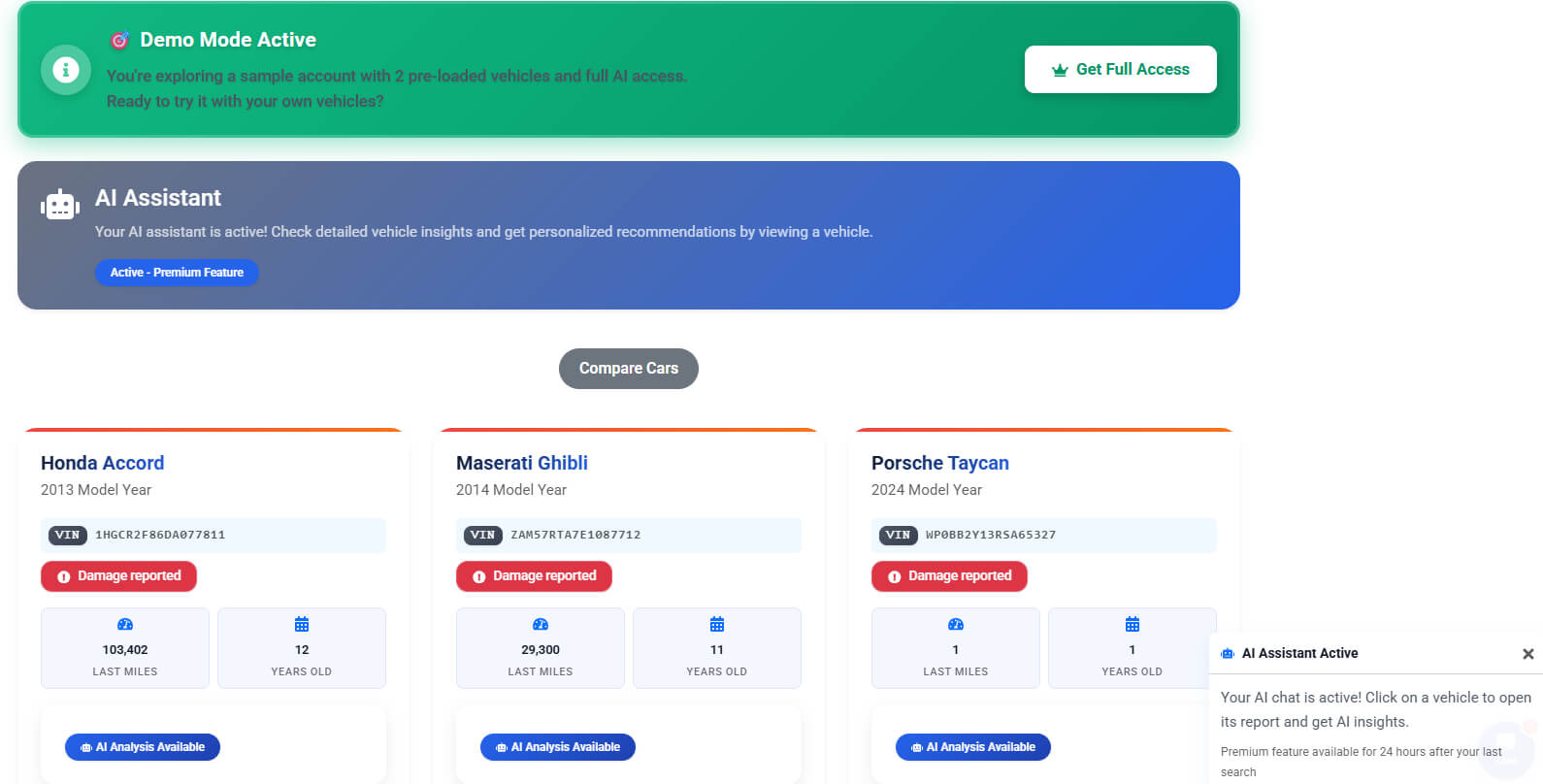Click the Demo Mode Active heading
Image resolution: width=1543 pixels, height=784 pixels.
tap(228, 40)
